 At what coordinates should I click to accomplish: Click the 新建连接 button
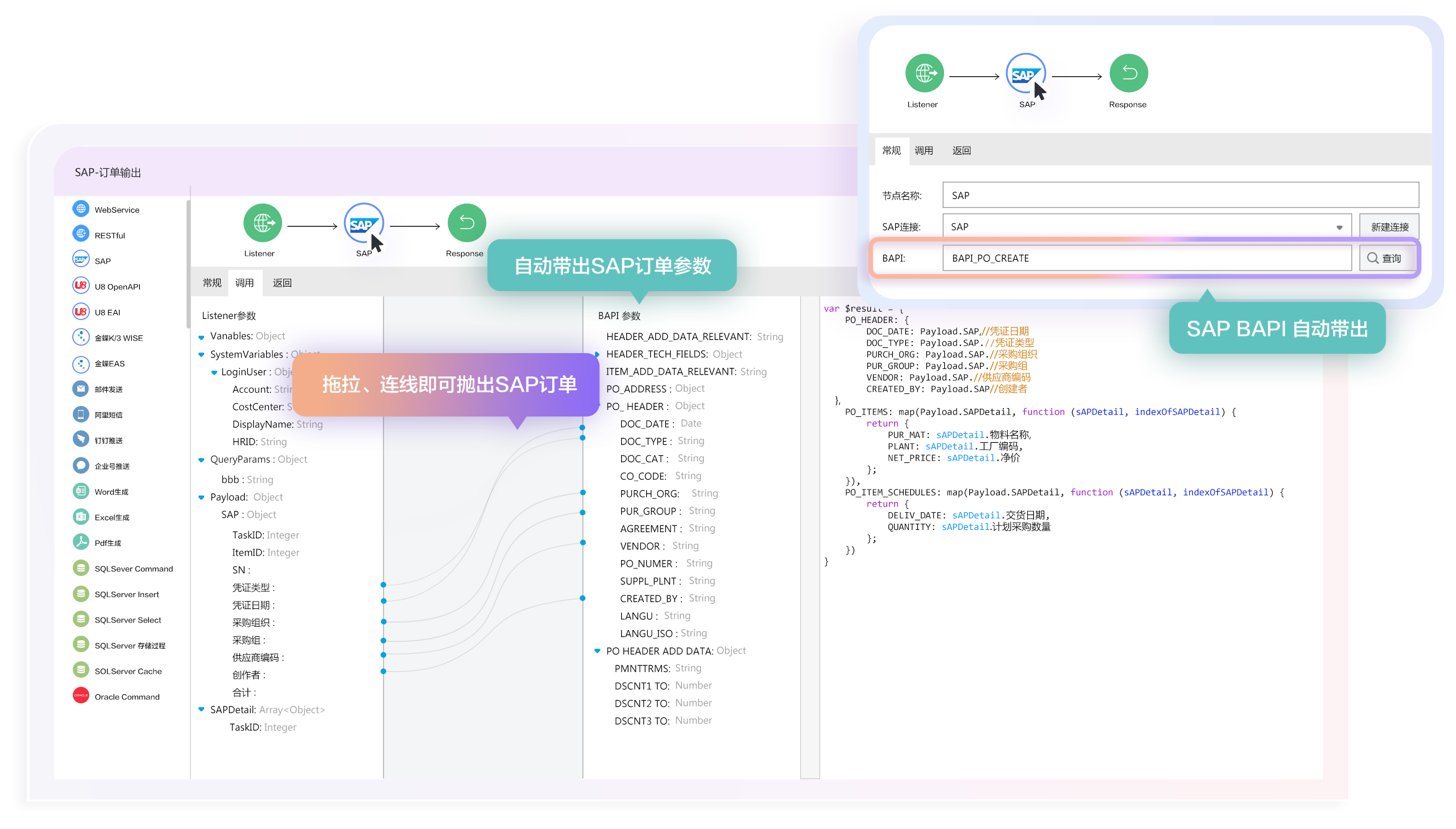pyautogui.click(x=1389, y=227)
